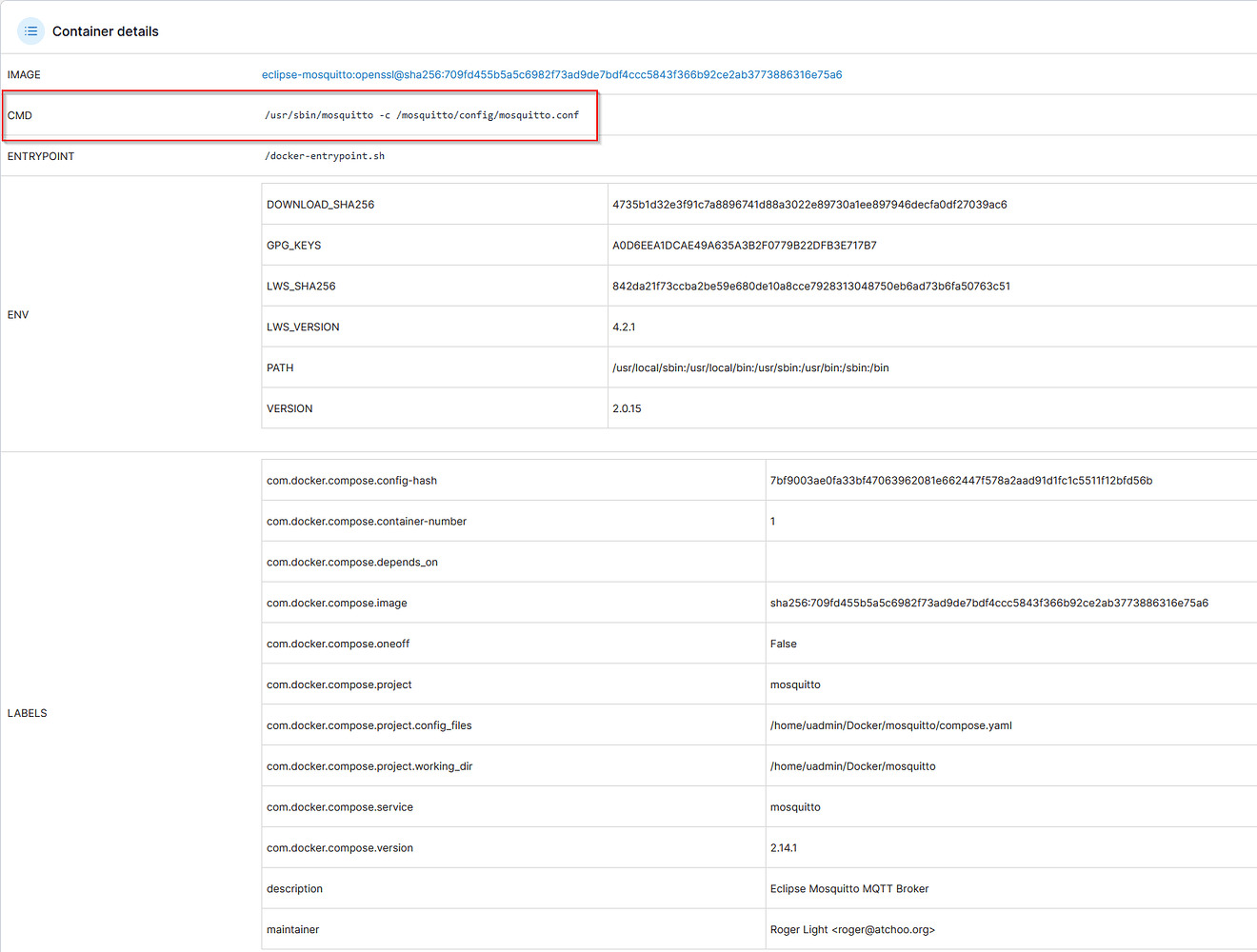Click the maintainer label name
The image size is (1257, 952).
(x=292, y=931)
